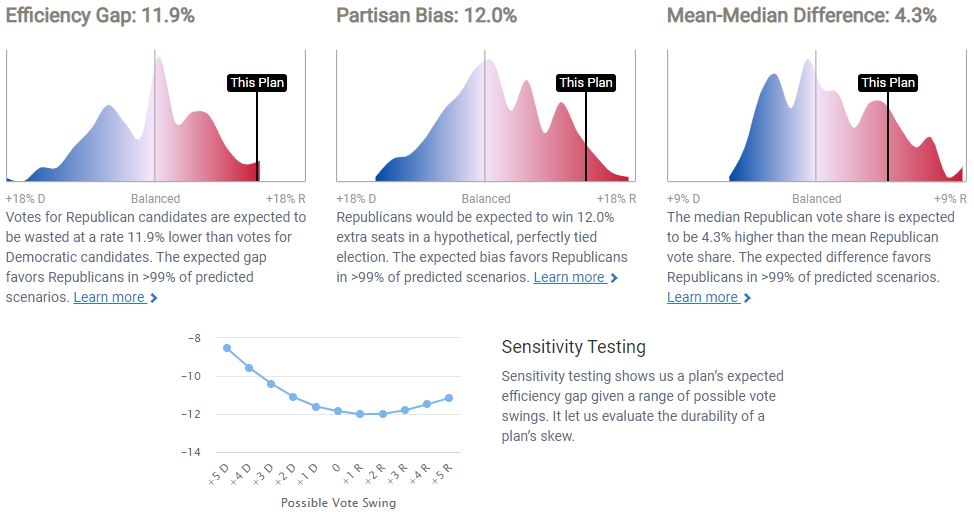Viewport: 974px width, 517px height.
Task: Select This Plan label in Mean-Median Difference chart
Action: click(888, 83)
